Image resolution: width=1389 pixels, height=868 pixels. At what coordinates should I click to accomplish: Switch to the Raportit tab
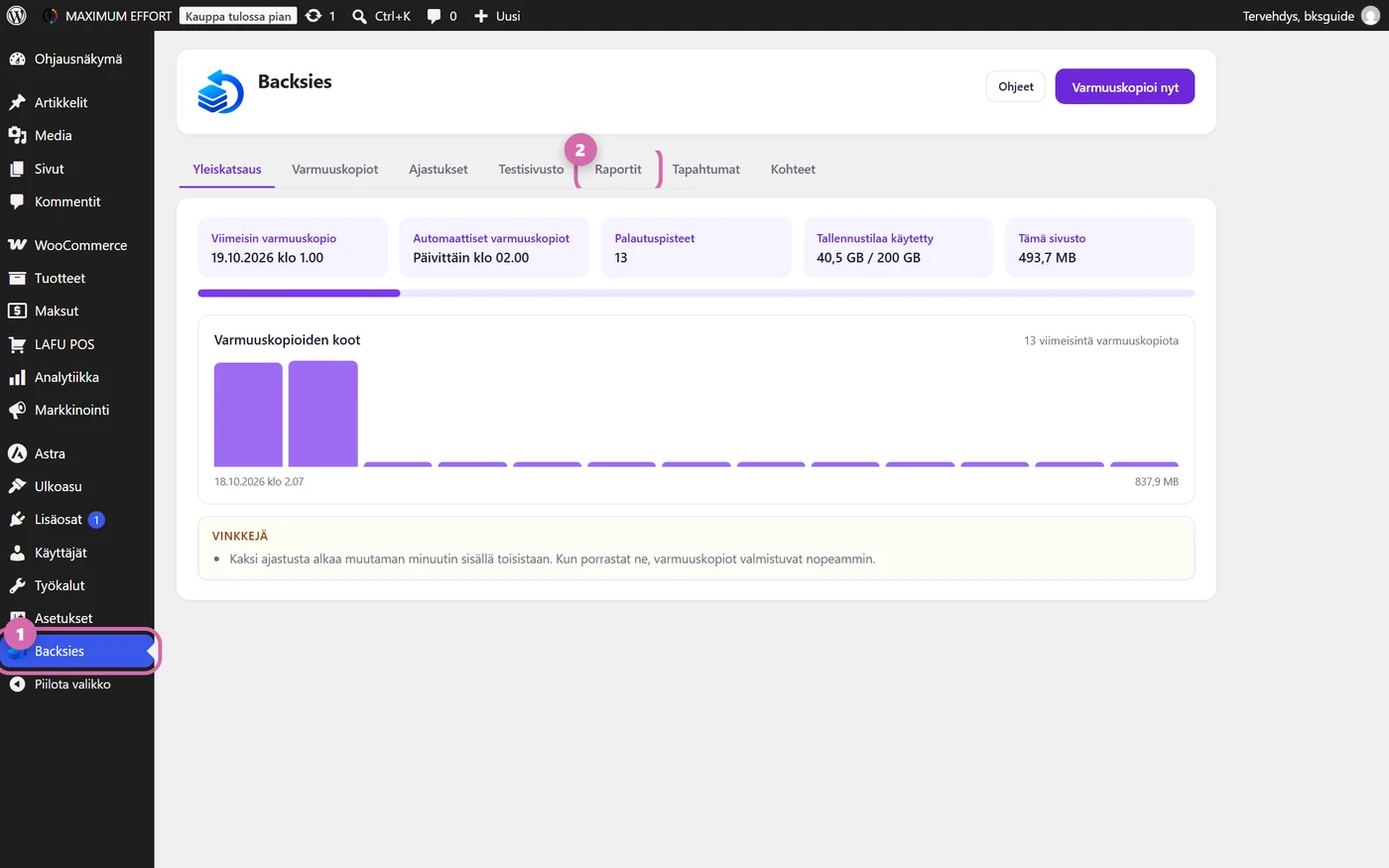point(618,170)
